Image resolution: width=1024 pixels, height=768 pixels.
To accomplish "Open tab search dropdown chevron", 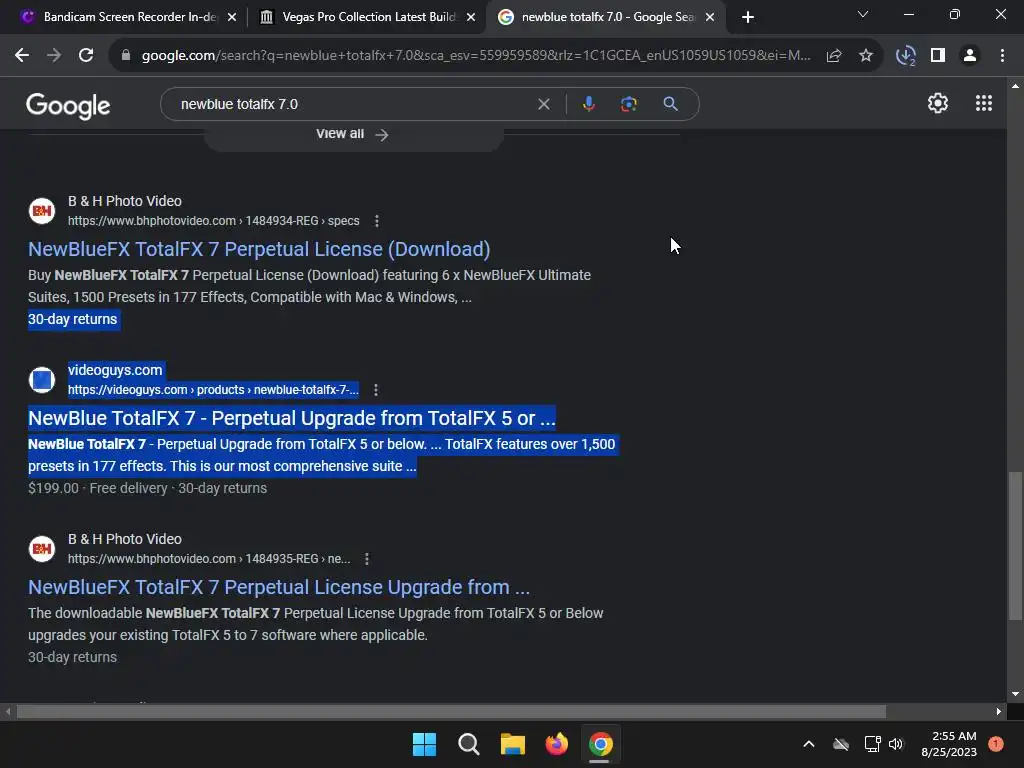I will tap(863, 14).
